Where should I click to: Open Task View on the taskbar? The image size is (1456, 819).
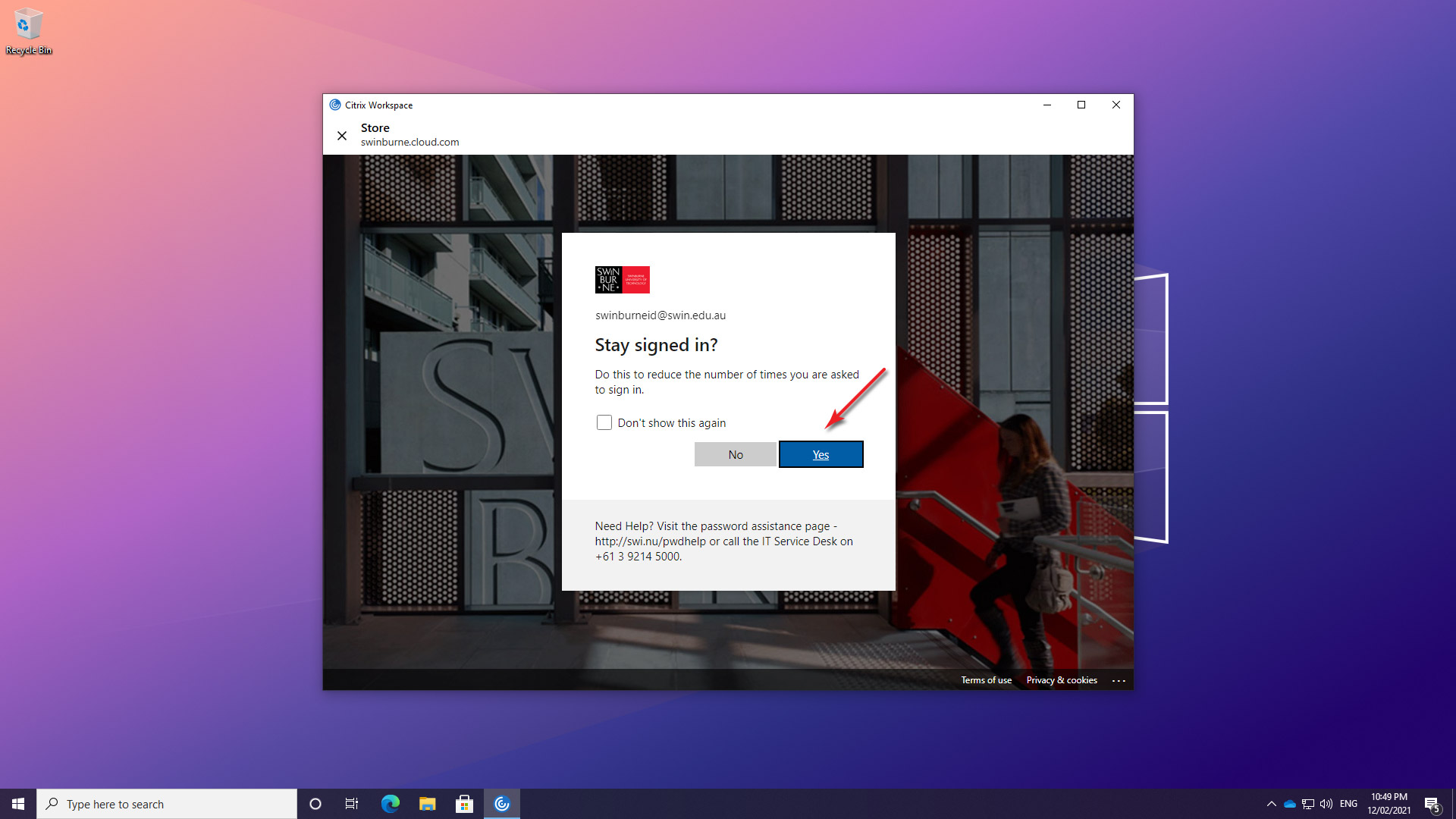pyautogui.click(x=352, y=804)
